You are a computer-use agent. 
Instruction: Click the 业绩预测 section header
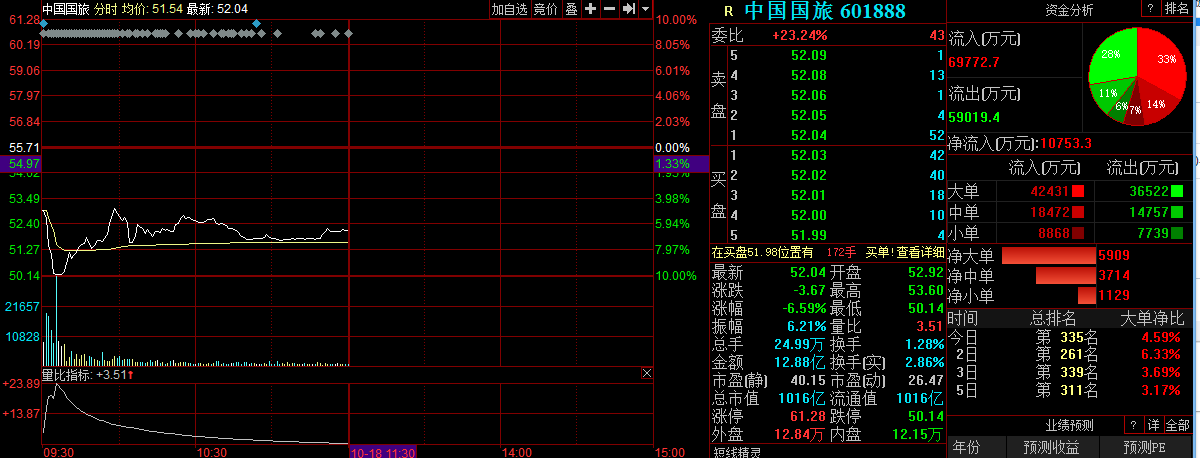1072,424
